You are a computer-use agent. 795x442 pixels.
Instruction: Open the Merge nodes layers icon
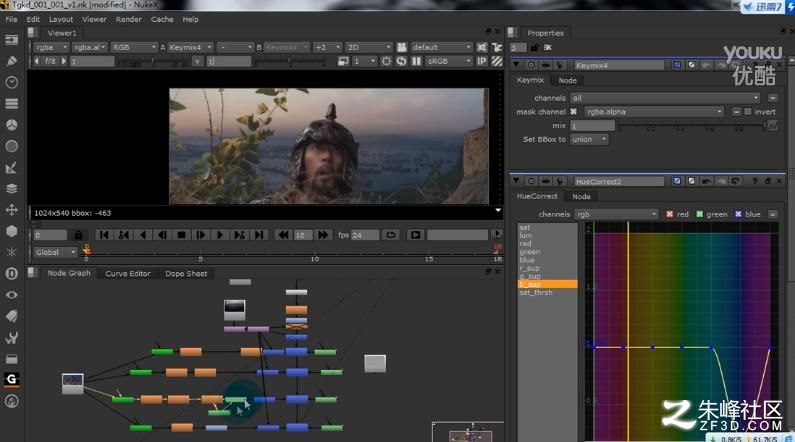coord(11,189)
